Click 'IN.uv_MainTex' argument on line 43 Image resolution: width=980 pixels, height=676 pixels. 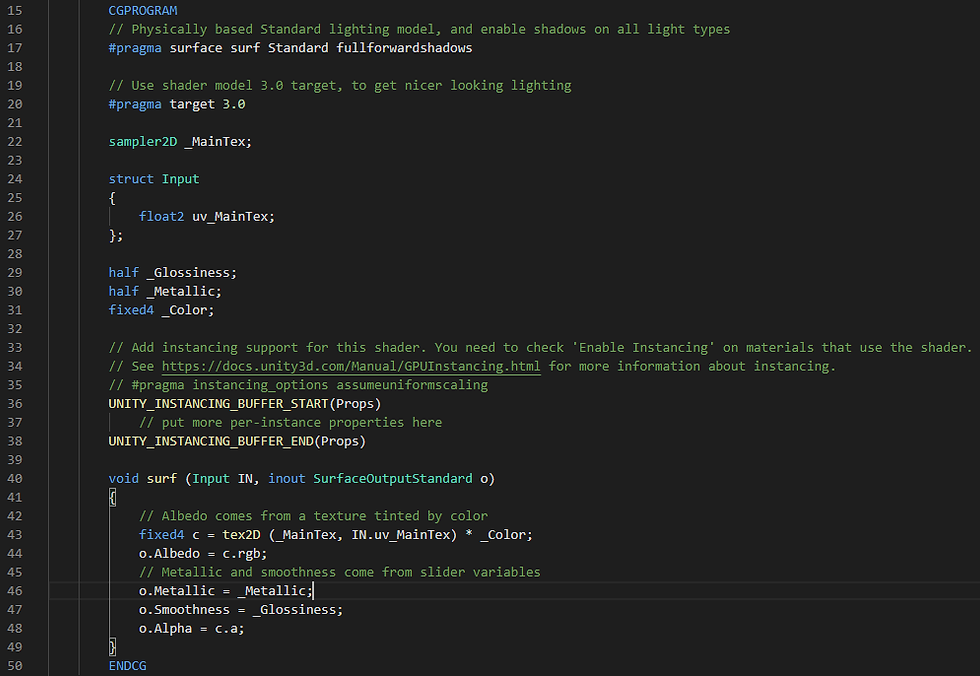[400, 535]
